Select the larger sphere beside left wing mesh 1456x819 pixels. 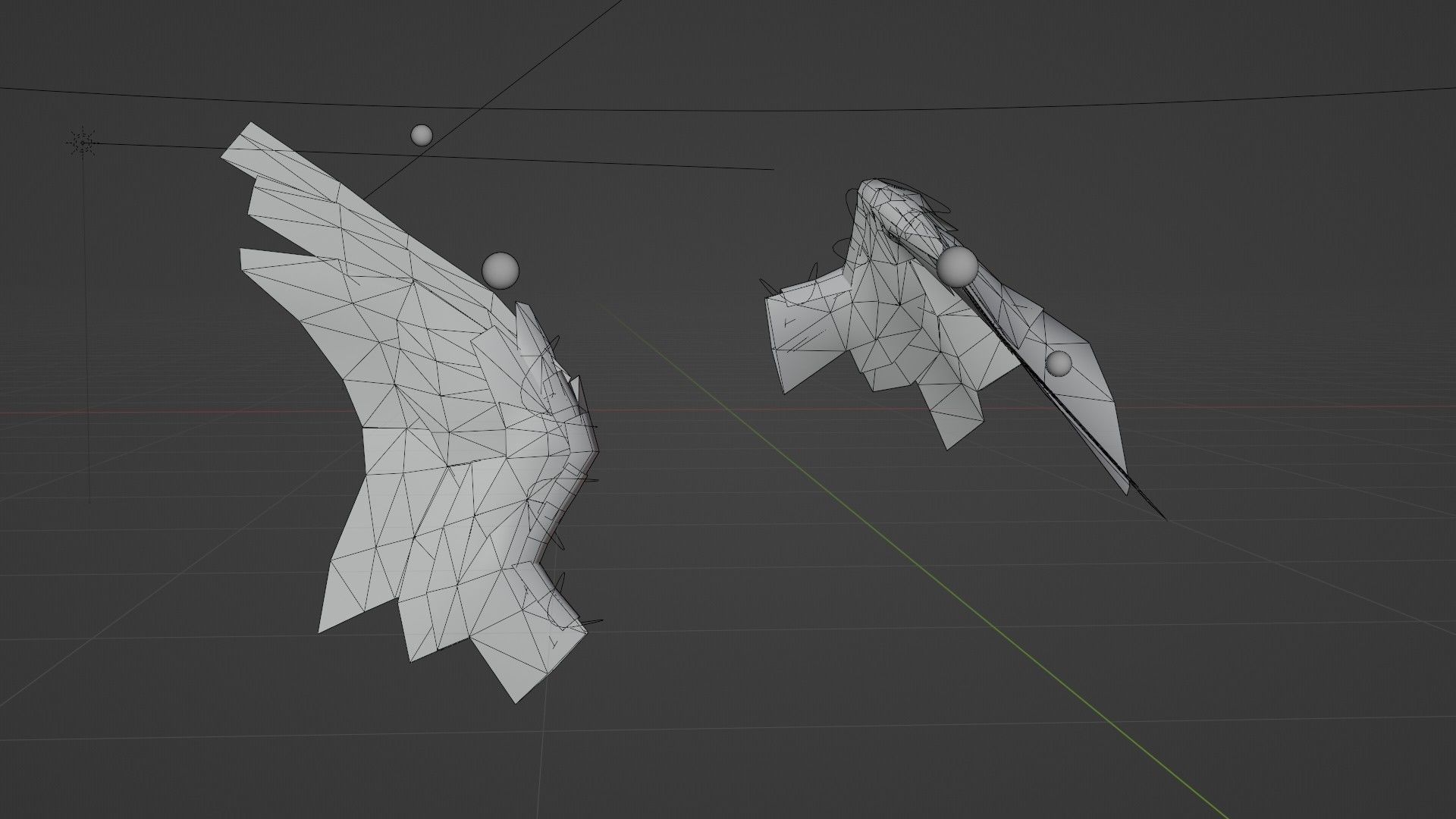(500, 271)
